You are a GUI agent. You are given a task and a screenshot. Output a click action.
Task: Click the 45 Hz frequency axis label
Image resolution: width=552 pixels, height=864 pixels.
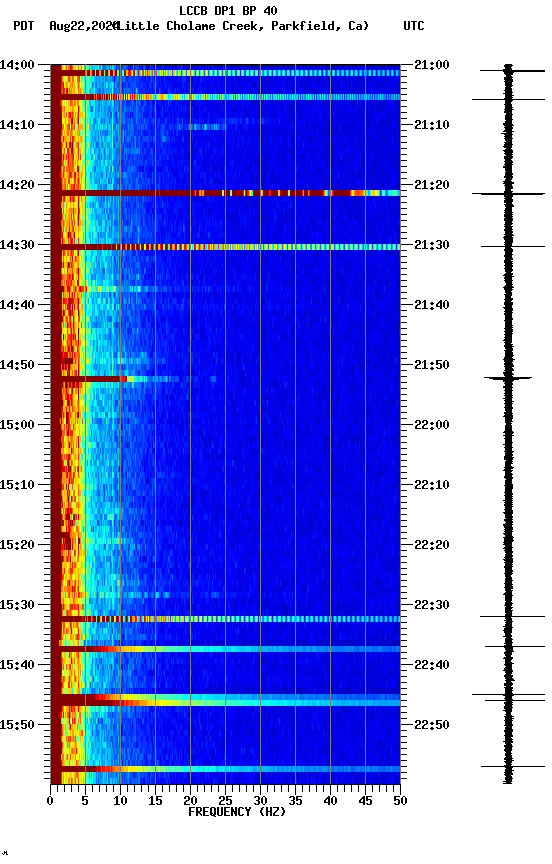(x=365, y=801)
